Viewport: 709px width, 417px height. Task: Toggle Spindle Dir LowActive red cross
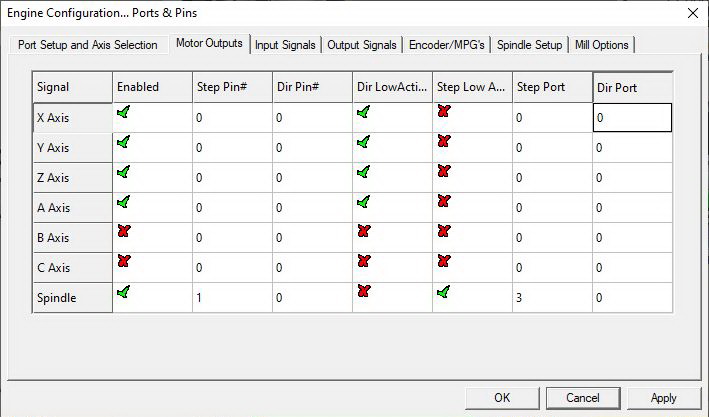click(x=364, y=292)
